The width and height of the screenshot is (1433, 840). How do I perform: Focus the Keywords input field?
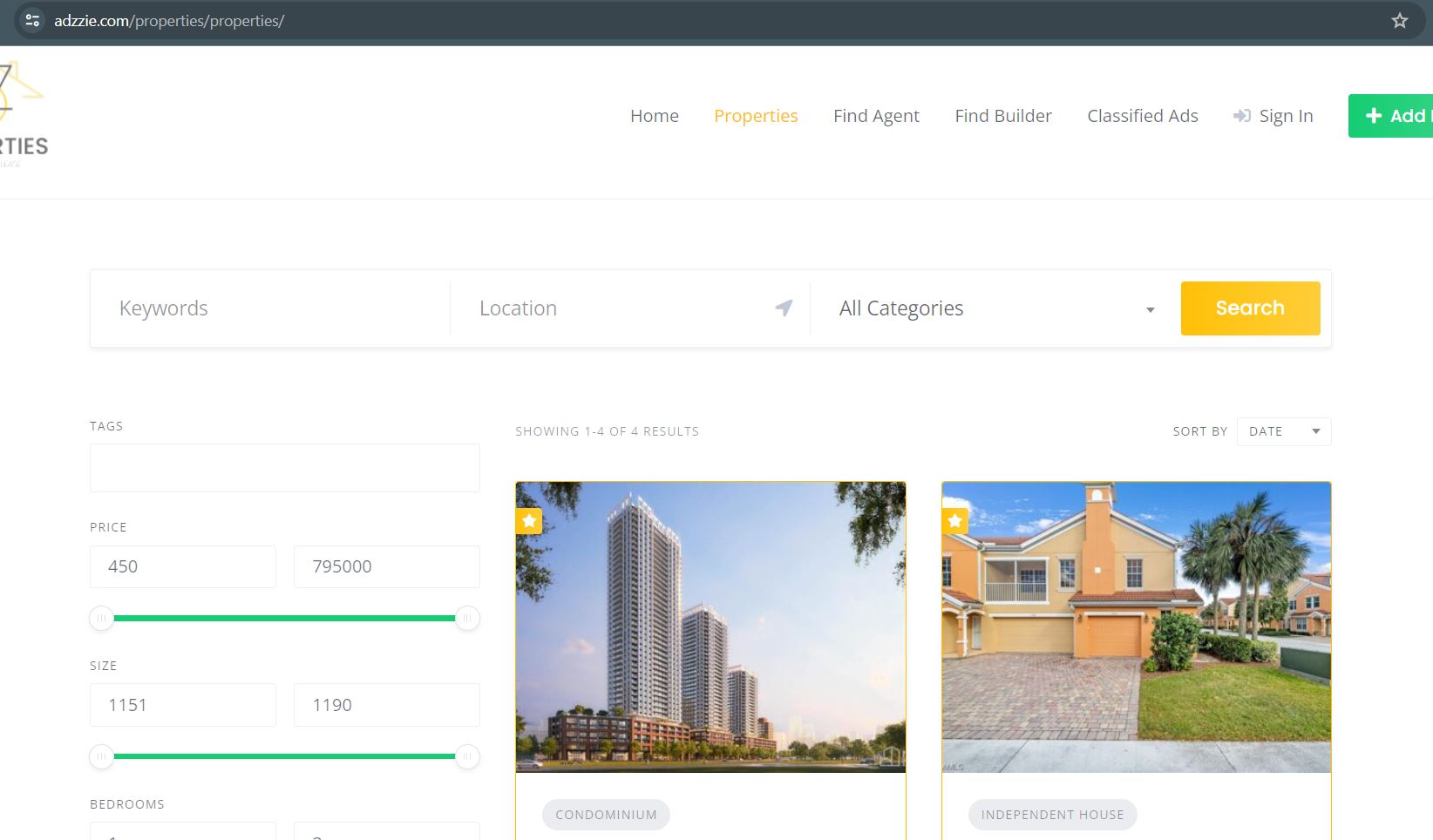point(270,308)
